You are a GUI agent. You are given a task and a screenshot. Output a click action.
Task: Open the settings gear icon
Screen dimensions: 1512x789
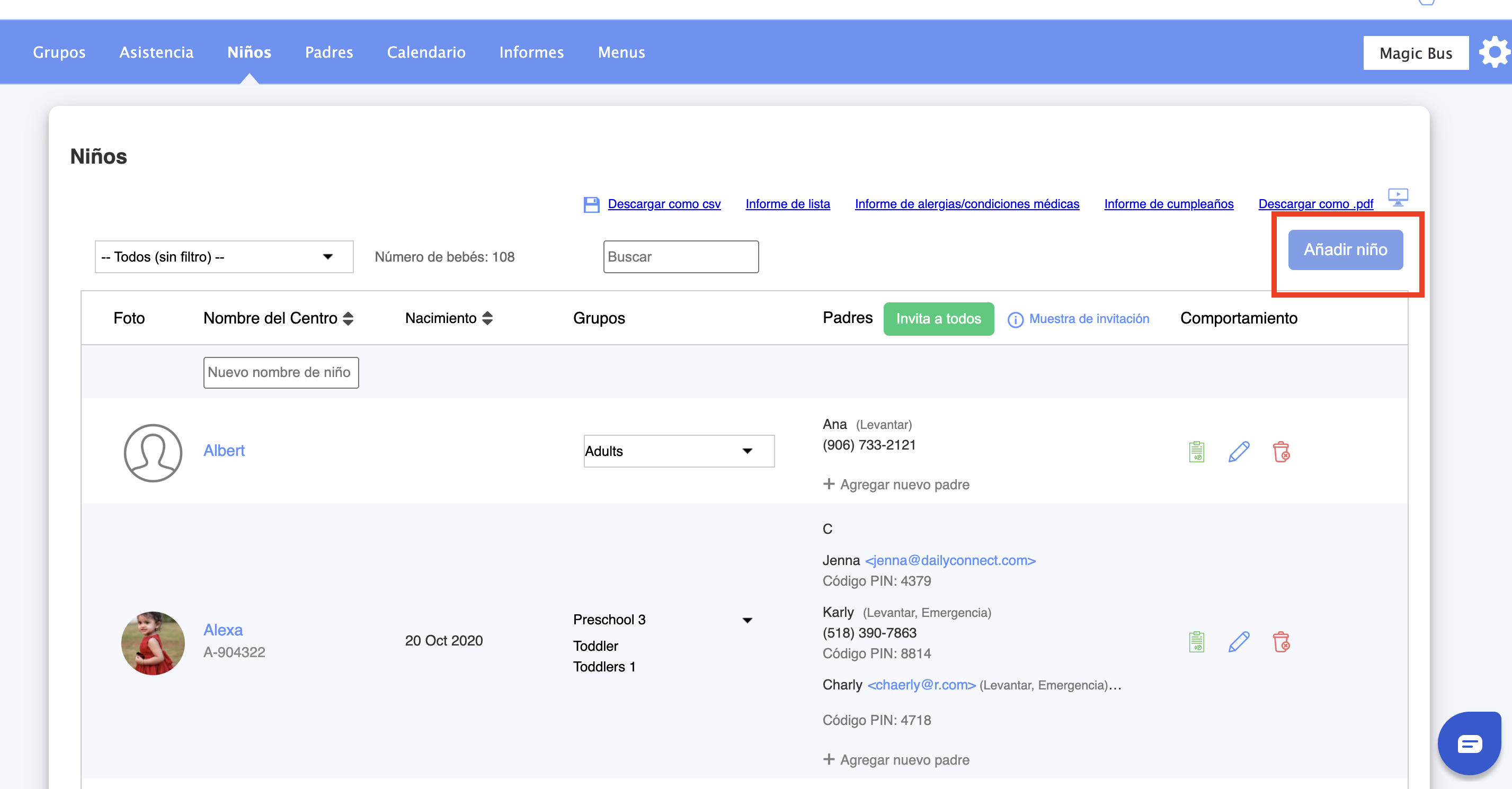click(x=1494, y=53)
